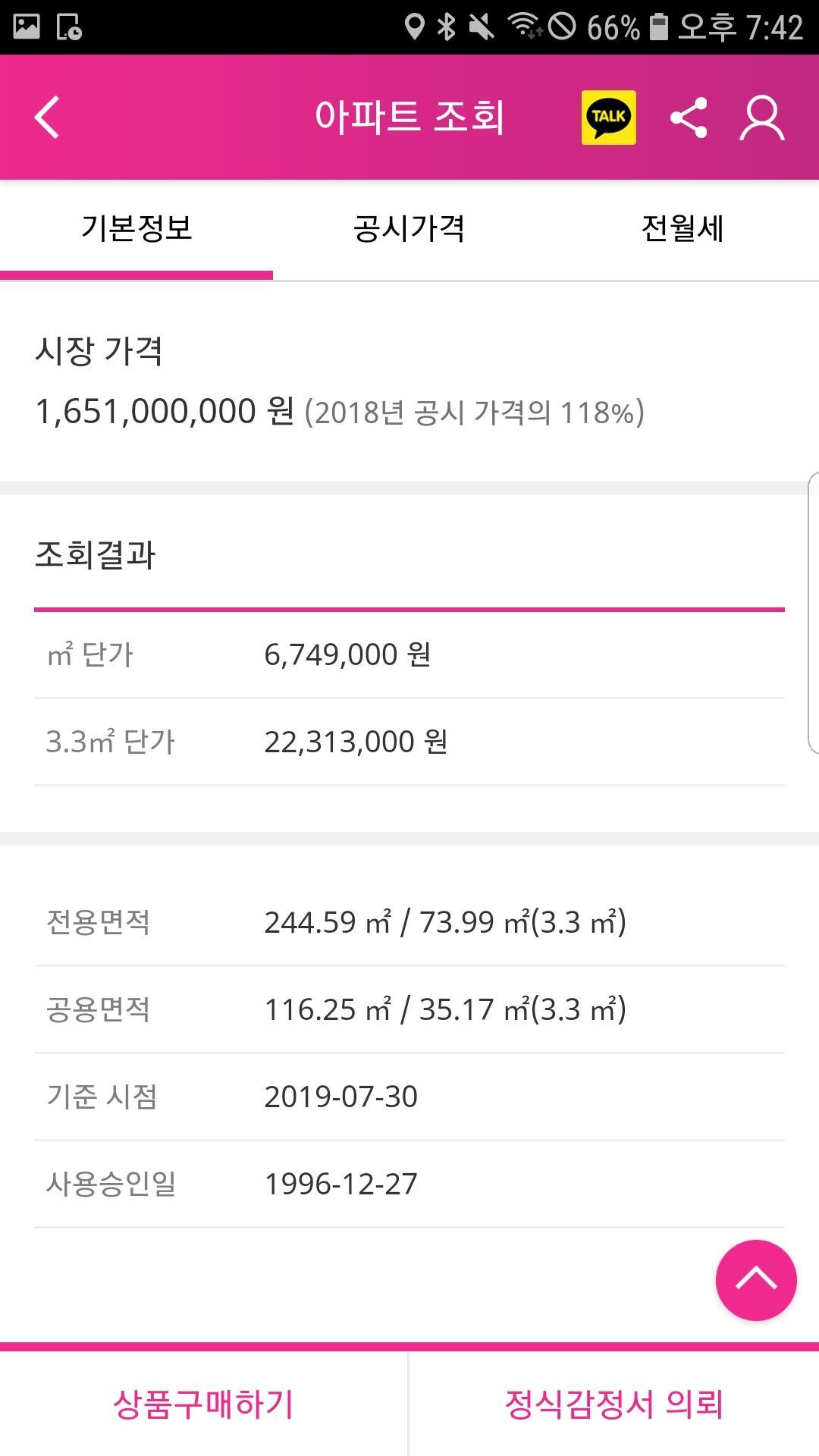This screenshot has height=1456, width=819.
Task: Tap the 전용면적 row value
Action: click(x=445, y=922)
